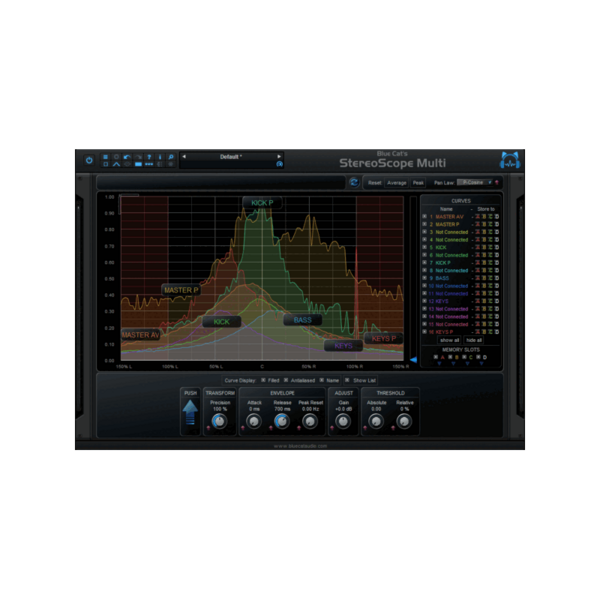
Task: Click the info 'i' icon
Action: (x=160, y=157)
